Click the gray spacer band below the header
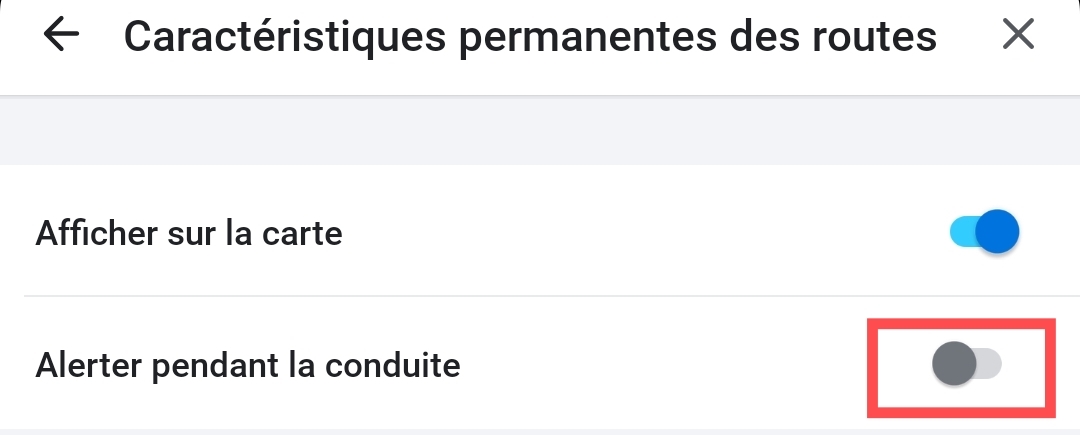1080x435 pixels. pyautogui.click(x=540, y=132)
